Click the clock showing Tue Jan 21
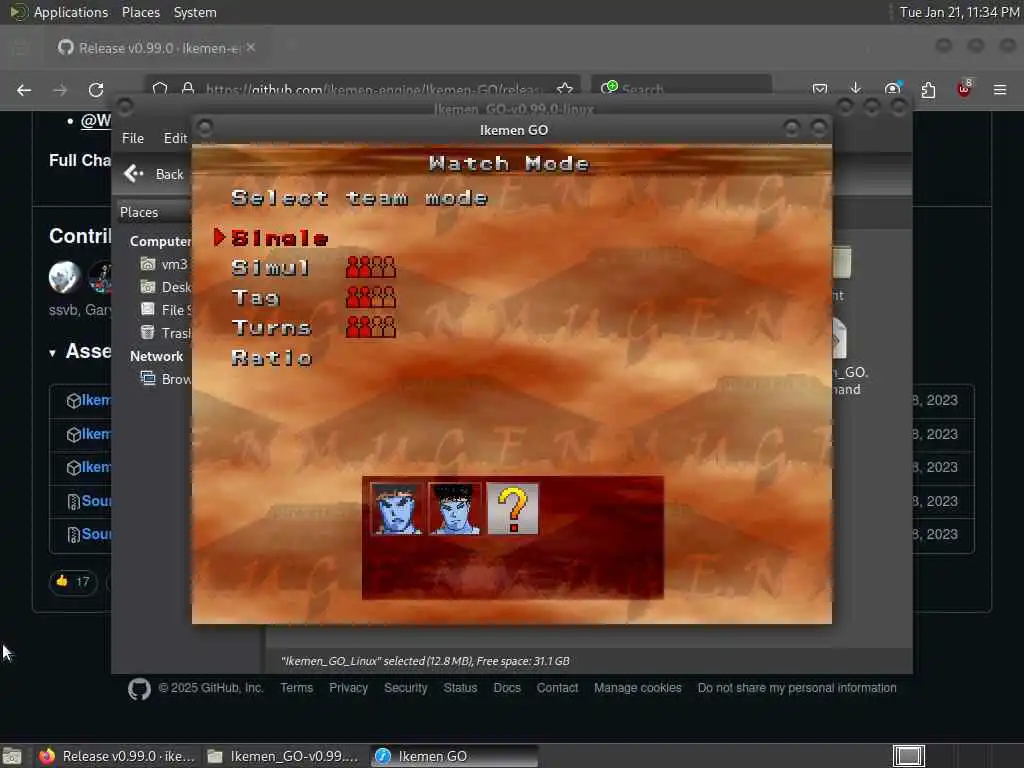1024x768 pixels. (x=958, y=12)
